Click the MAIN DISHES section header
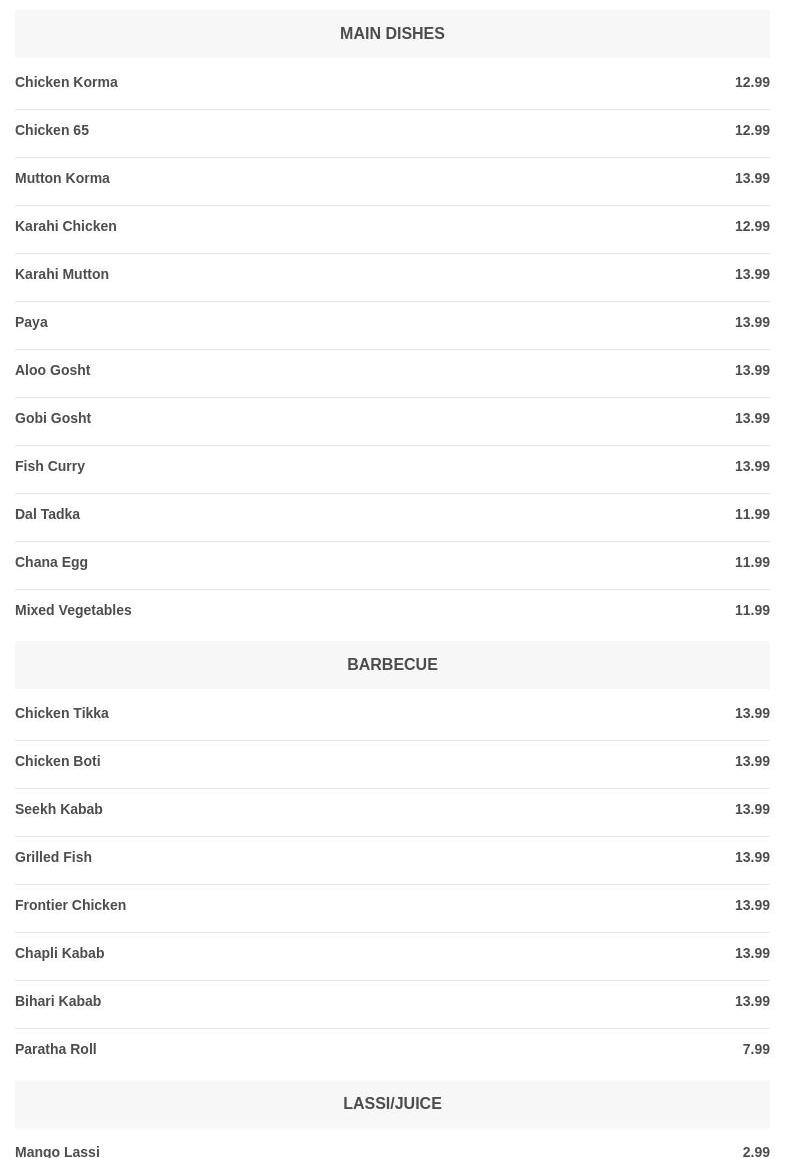785x1158 pixels. tap(392, 34)
